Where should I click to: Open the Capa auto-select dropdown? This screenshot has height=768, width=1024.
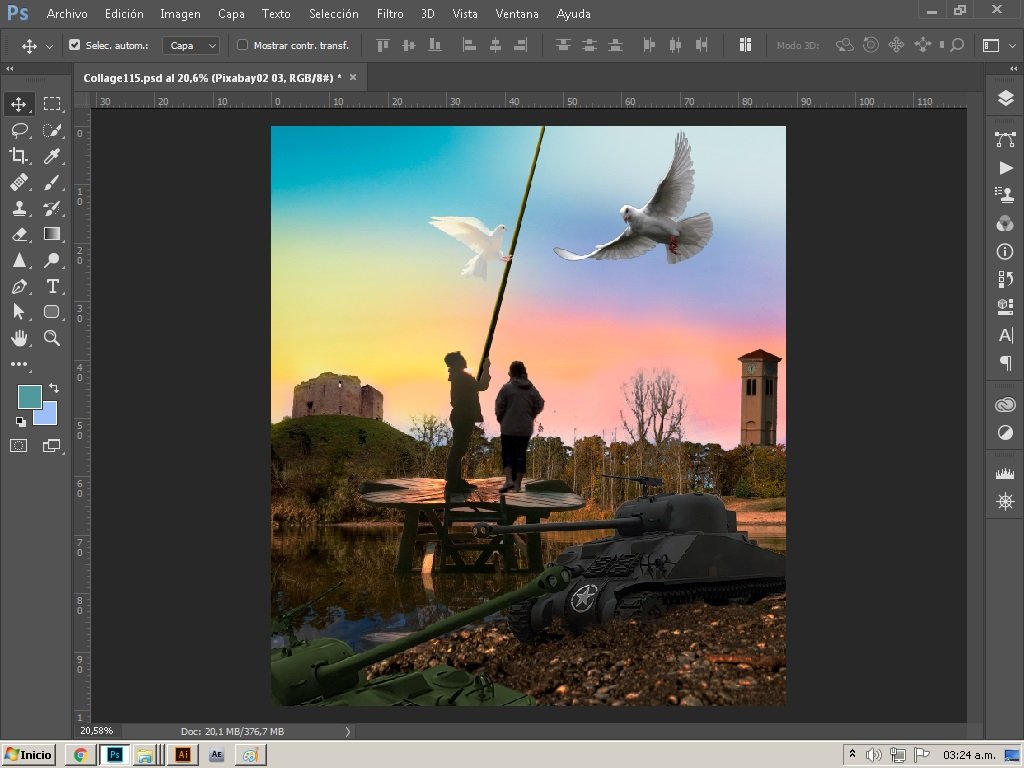(191, 45)
